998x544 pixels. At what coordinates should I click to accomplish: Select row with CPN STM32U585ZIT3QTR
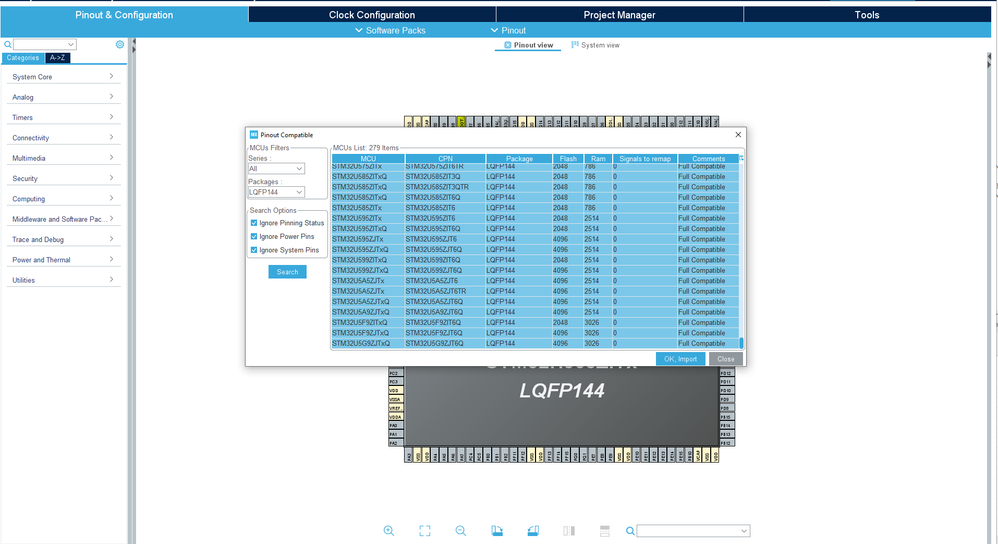535,187
